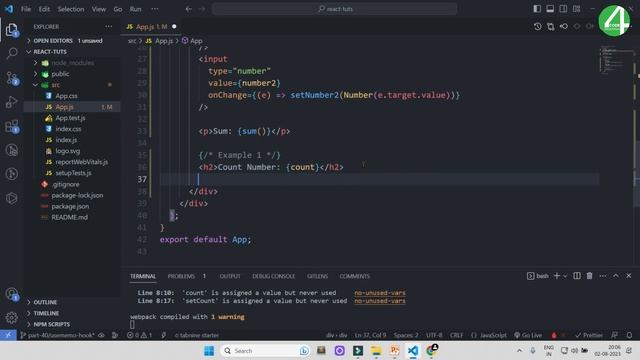Open the Accounts menu in activity bar
This screenshot has width=640, height=360.
pos(12,294)
